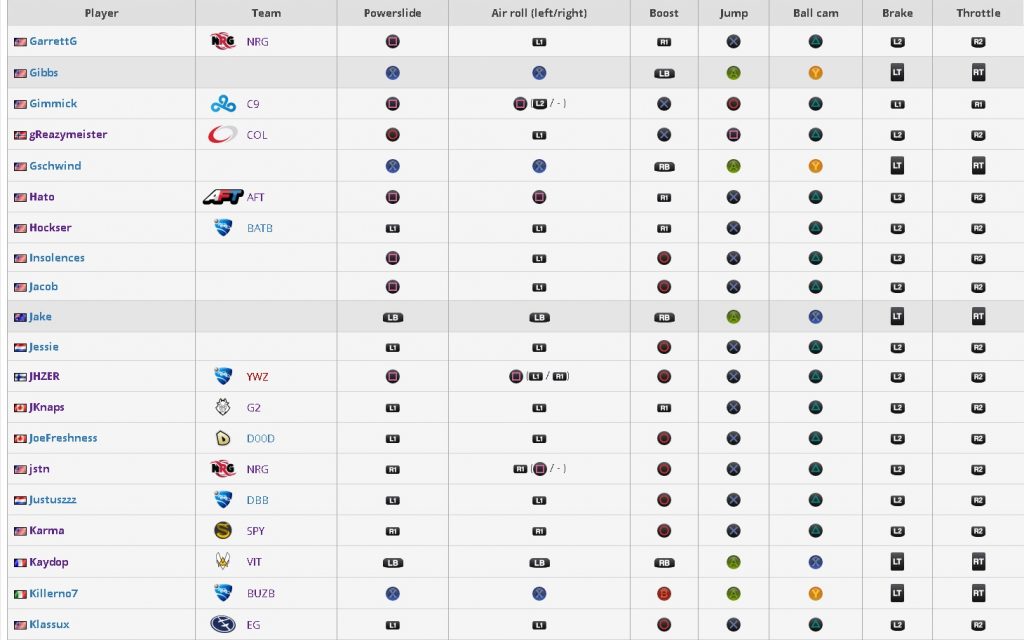Click Killerno7's red B boost icon

tap(664, 594)
